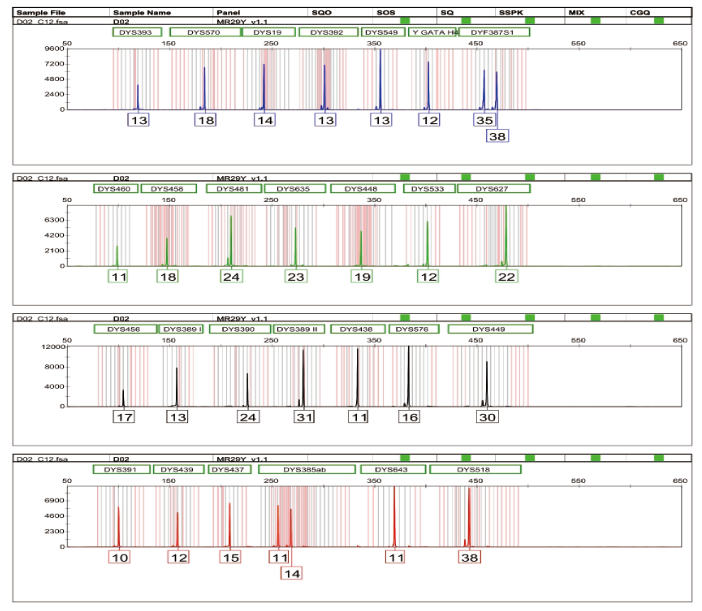Select the DYS518 marker header
The image size is (702, 611).
(x=474, y=469)
